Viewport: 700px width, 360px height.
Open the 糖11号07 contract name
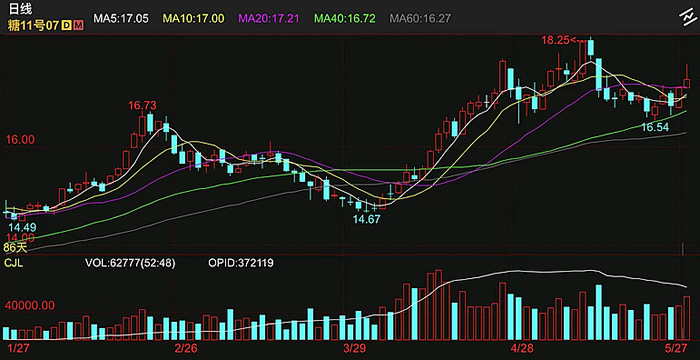pyautogui.click(x=33, y=25)
